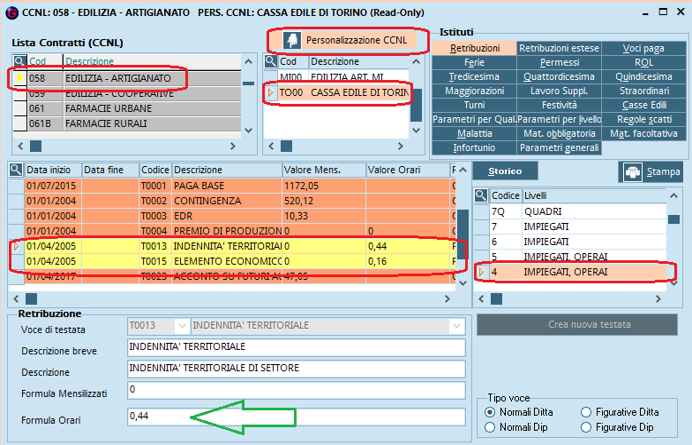Image resolution: width=692 pixels, height=445 pixels.
Task: Click the hand icon in Personalizzazione CCNL
Action: point(292,40)
